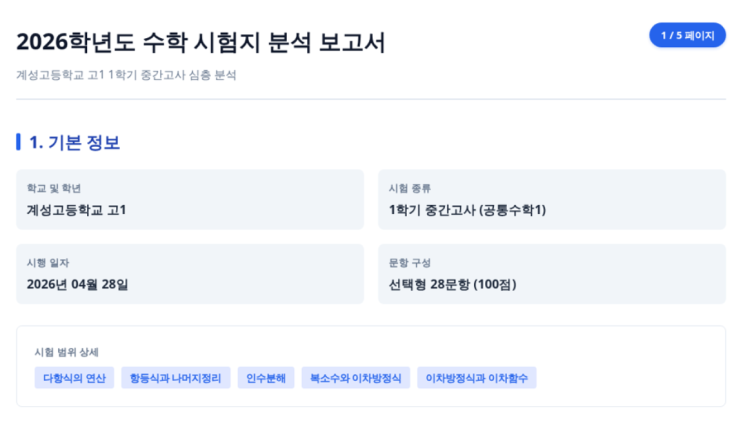Screen dimensions: 743x421
Task: Click the "문항 구성" field label
Action: (410, 262)
